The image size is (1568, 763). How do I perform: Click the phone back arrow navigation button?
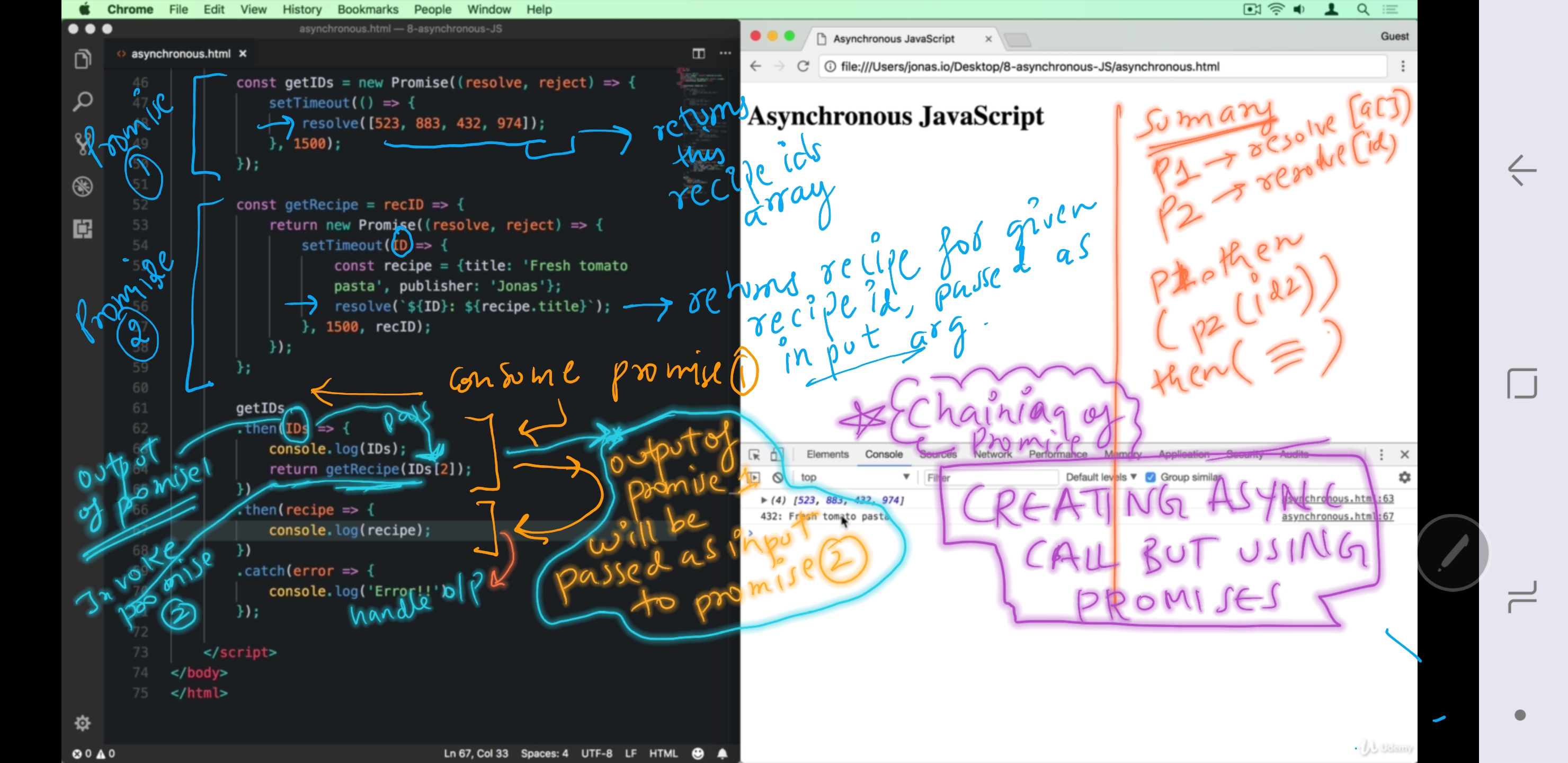coord(1522,170)
